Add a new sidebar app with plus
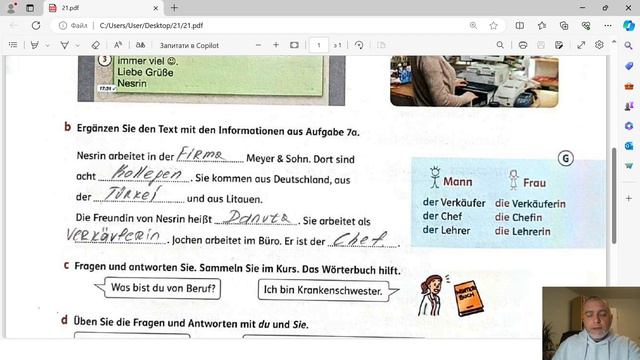640x360 pixels. tap(629, 198)
